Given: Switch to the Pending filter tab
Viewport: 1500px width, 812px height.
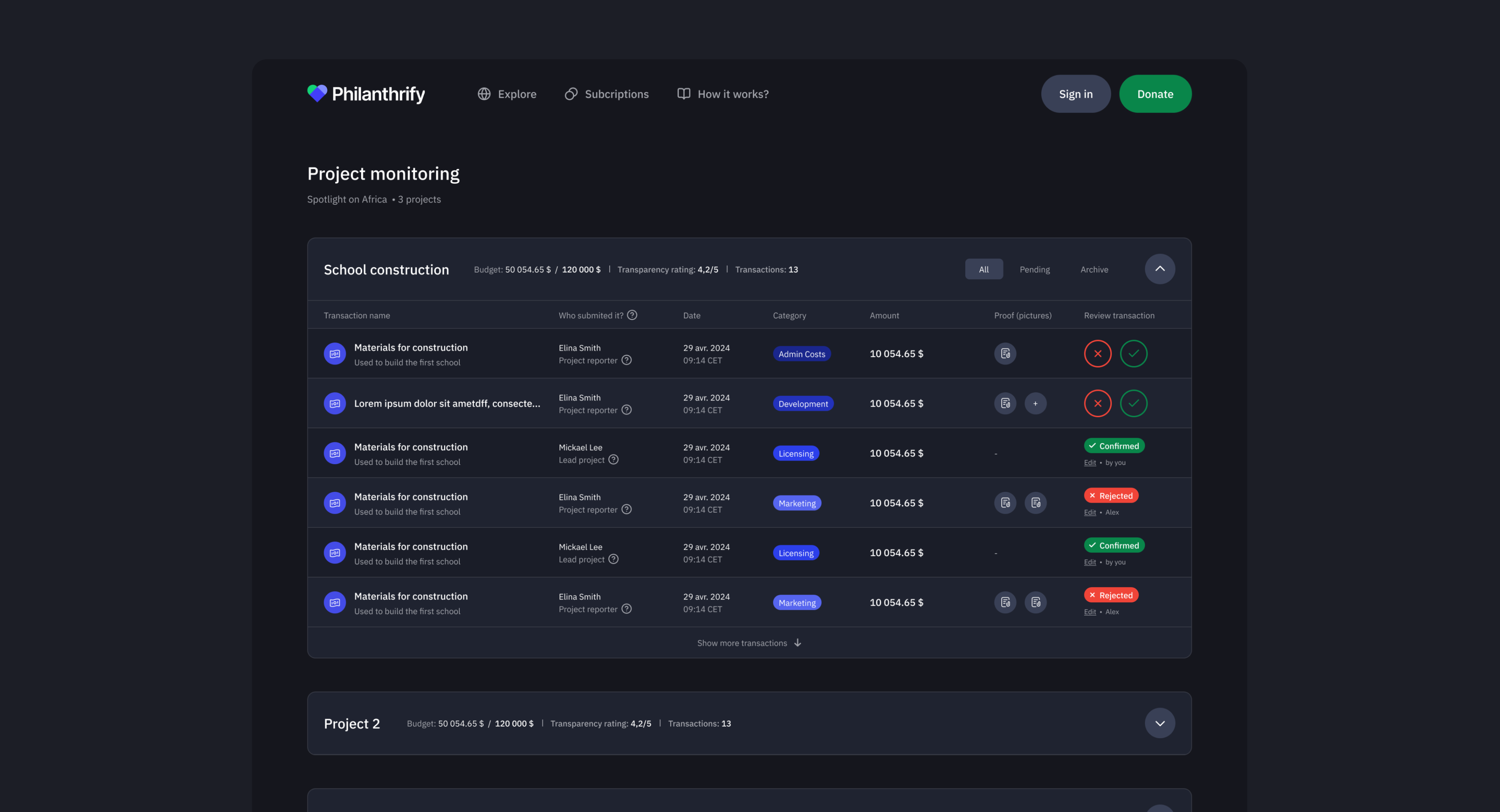Looking at the screenshot, I should point(1034,270).
